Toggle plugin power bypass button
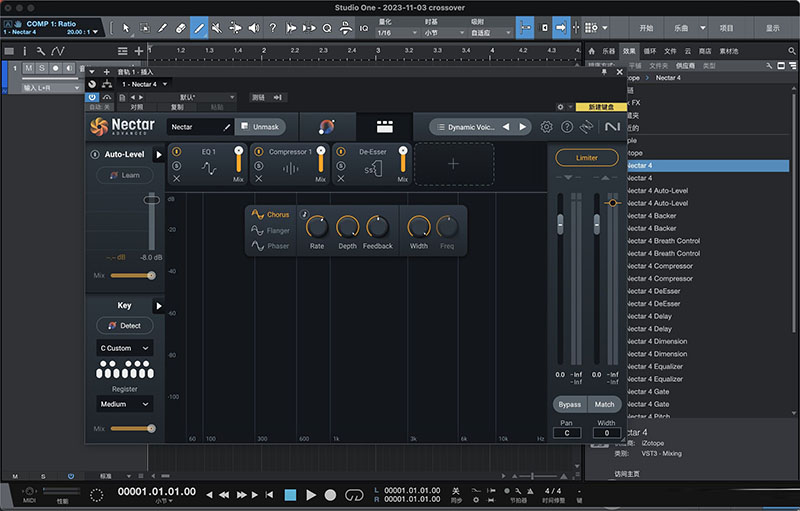Image resolution: width=800 pixels, height=511 pixels. (92, 97)
